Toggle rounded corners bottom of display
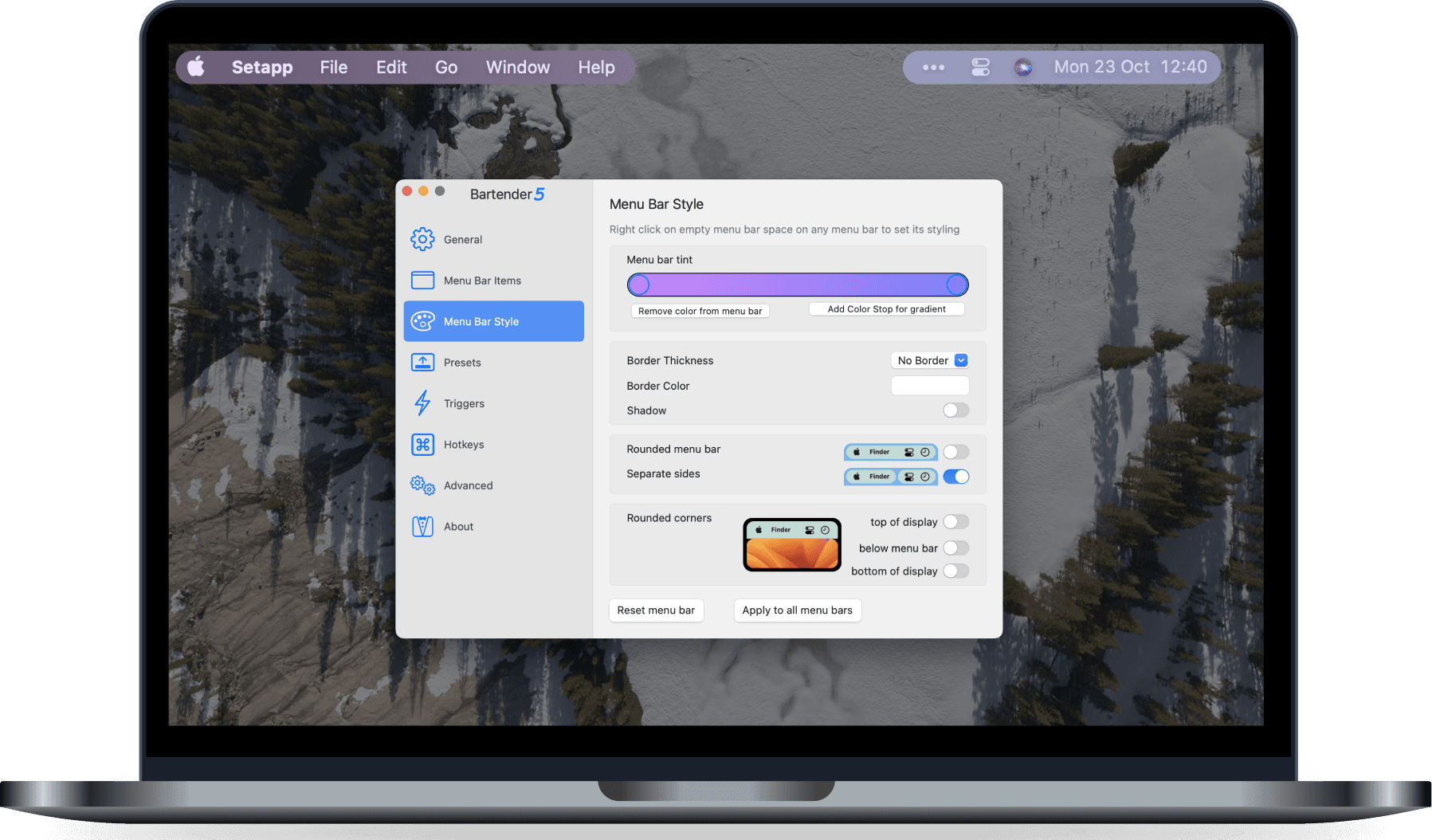 click(956, 571)
